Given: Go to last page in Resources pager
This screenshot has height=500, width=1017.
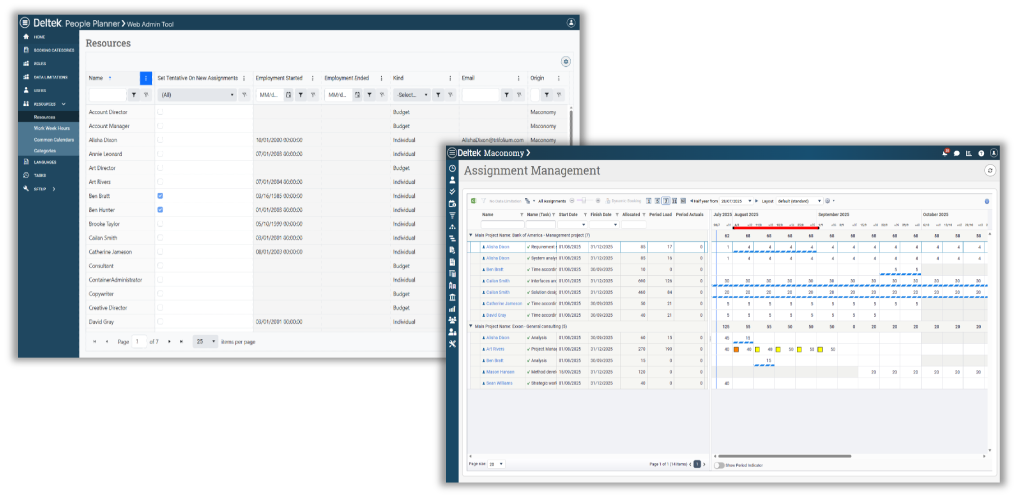Looking at the screenshot, I should point(182,341).
